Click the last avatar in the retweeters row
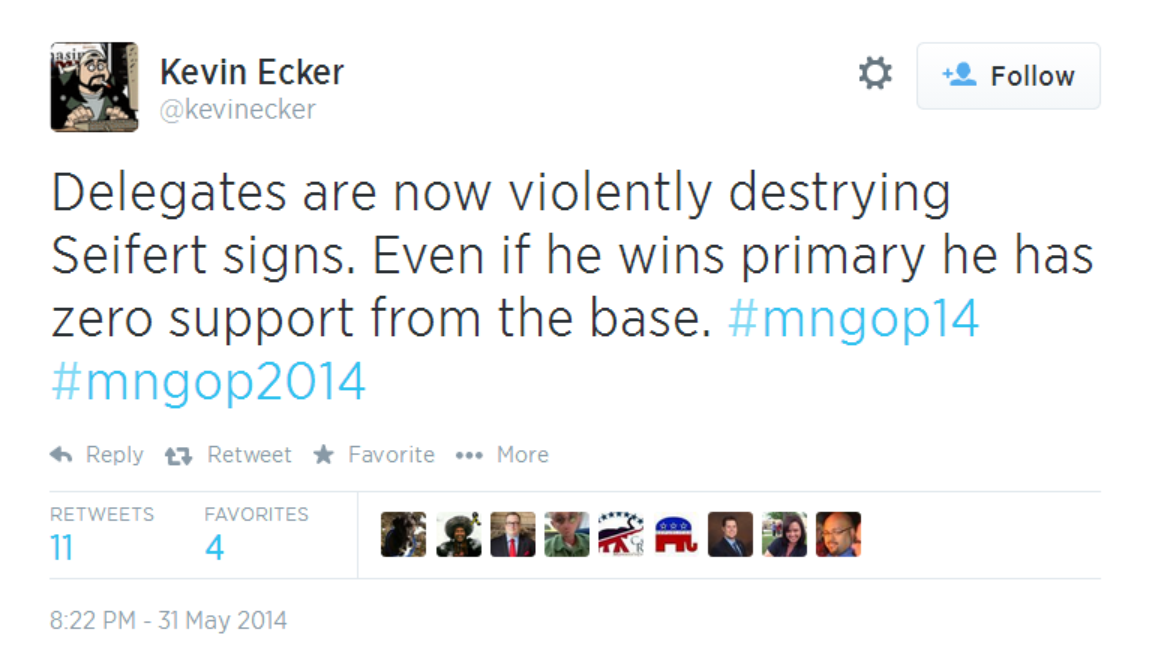The image size is (1162, 662). pos(838,534)
